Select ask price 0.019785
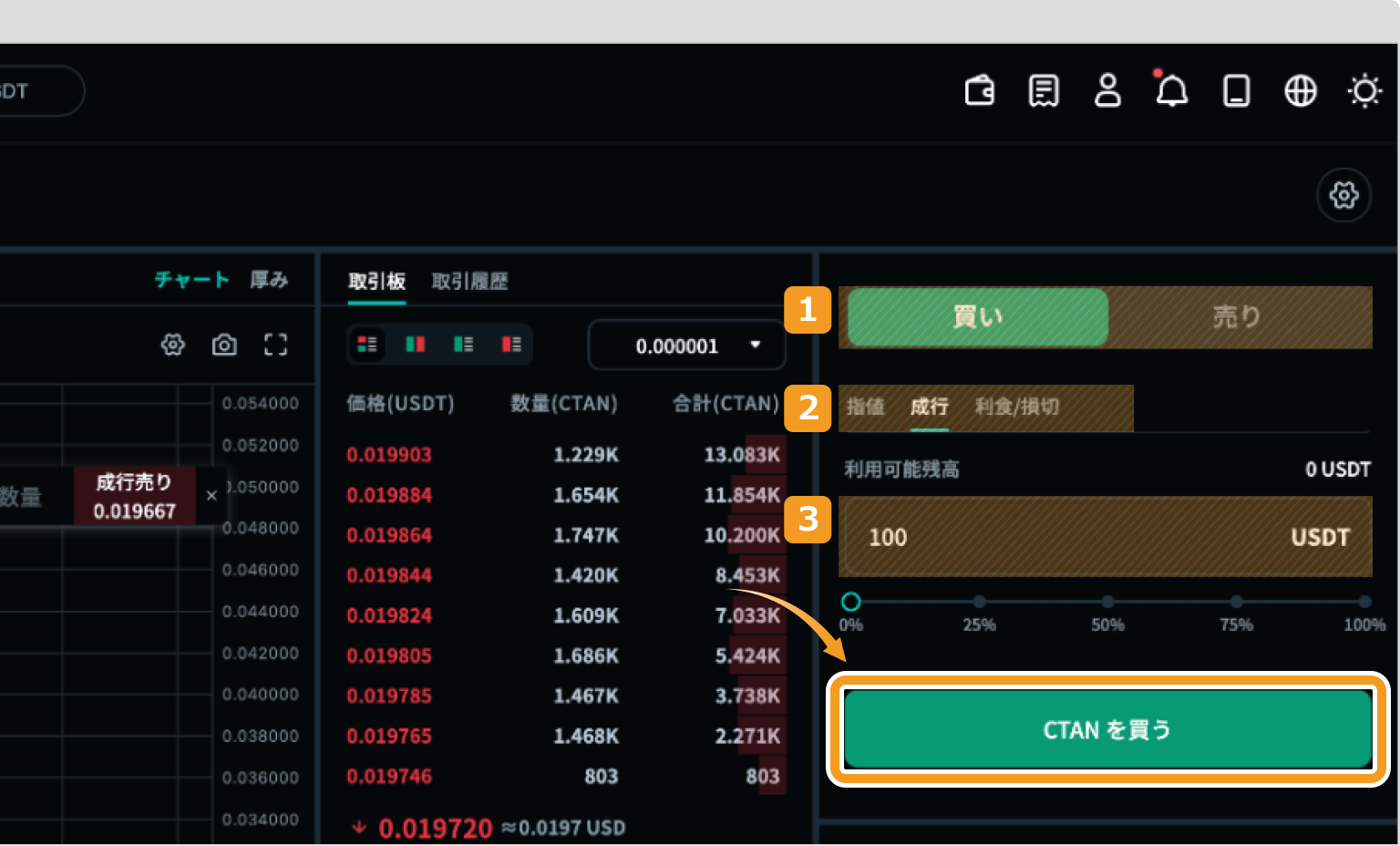Screen dimensions: 1400x846 coord(389,696)
